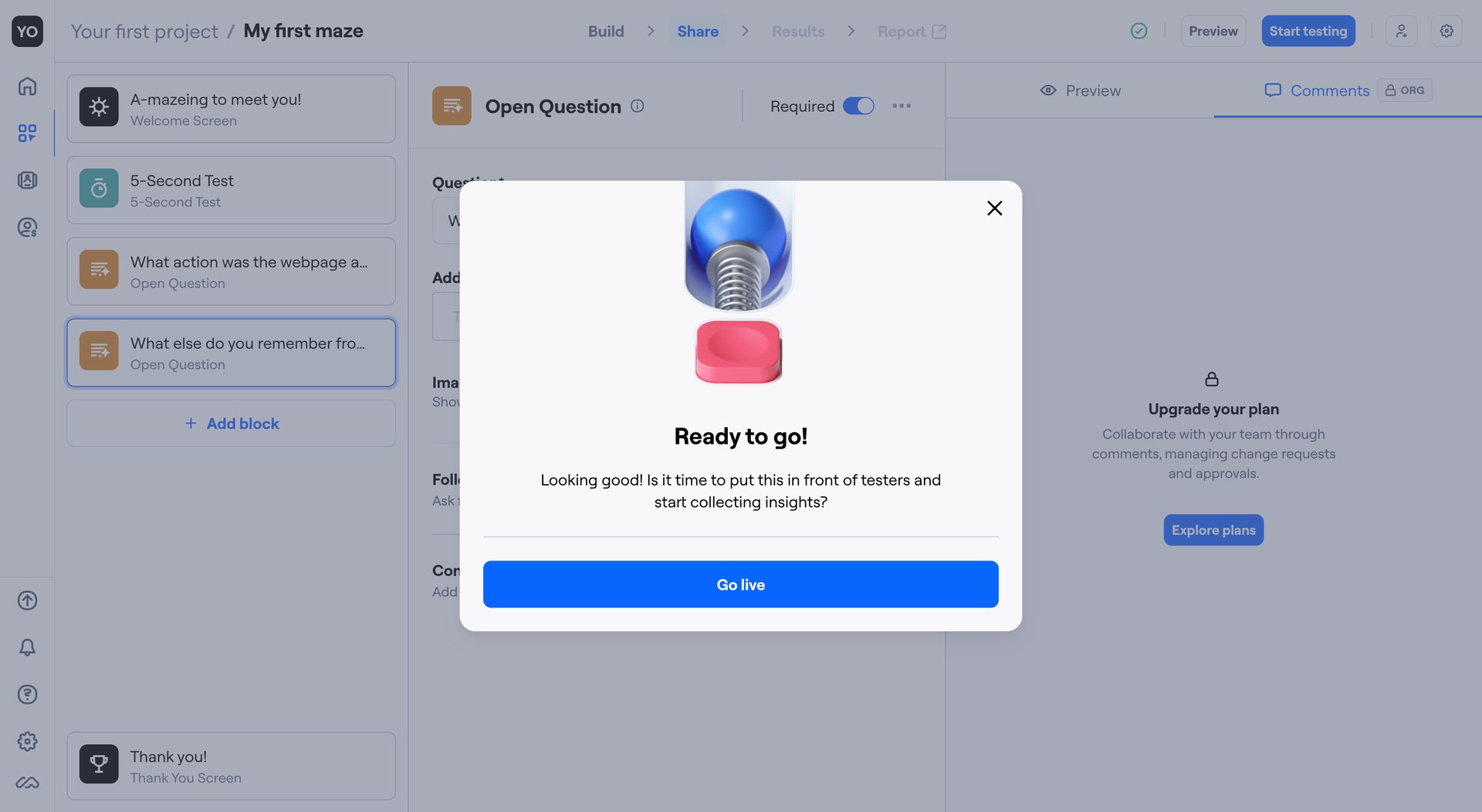Select the maze builder blocks icon
Viewport: 1482px width, 812px height.
click(x=27, y=133)
